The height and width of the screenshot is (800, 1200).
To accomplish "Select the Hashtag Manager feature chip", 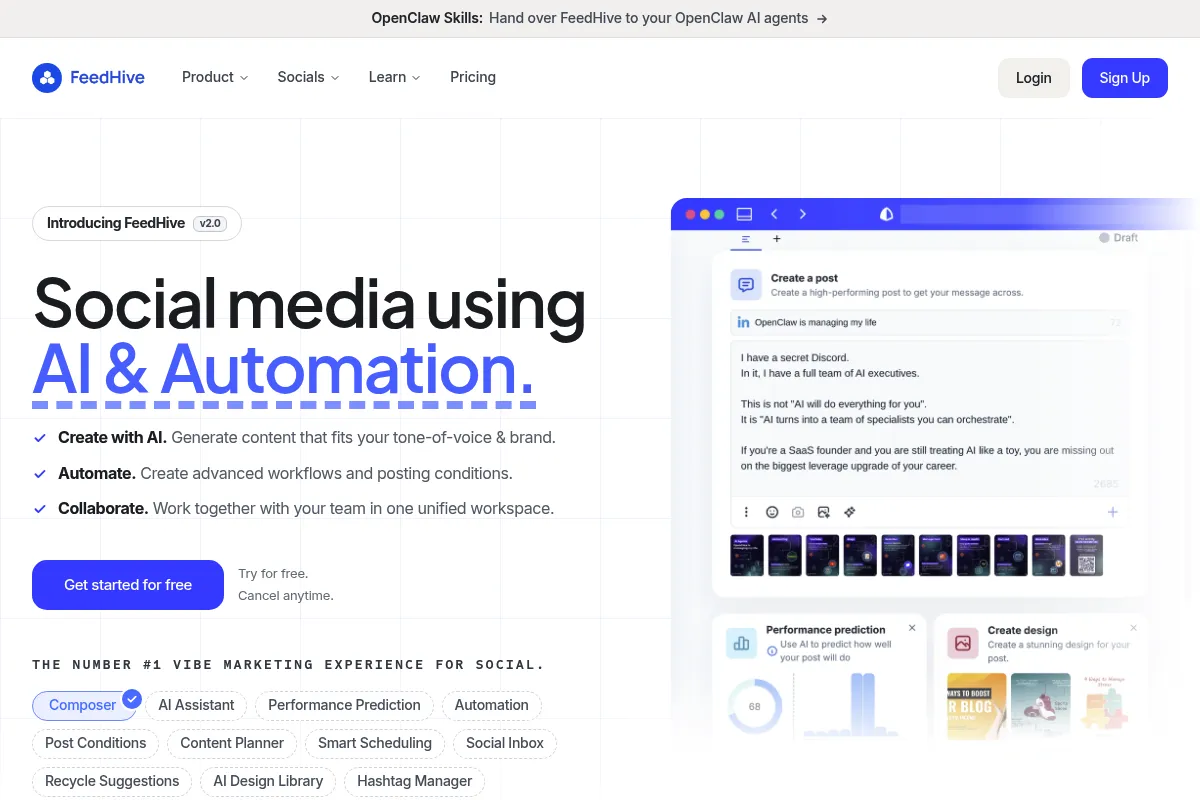I will [x=414, y=781].
